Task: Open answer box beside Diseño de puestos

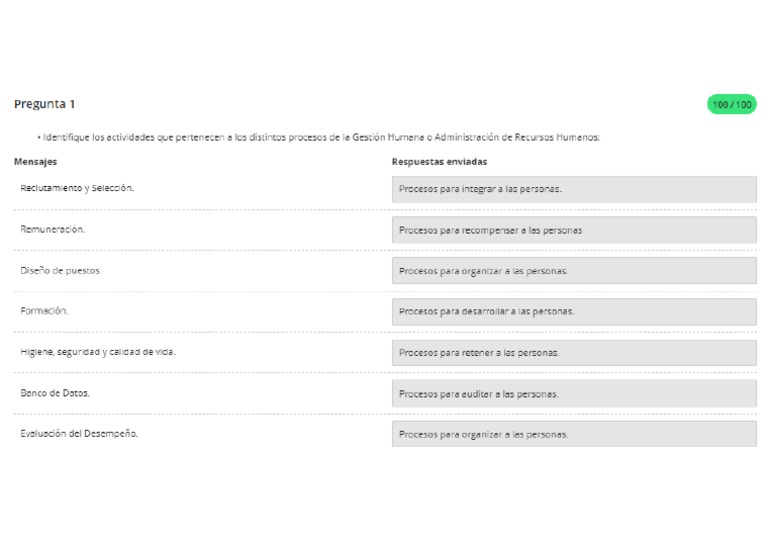Action: click(x=574, y=271)
